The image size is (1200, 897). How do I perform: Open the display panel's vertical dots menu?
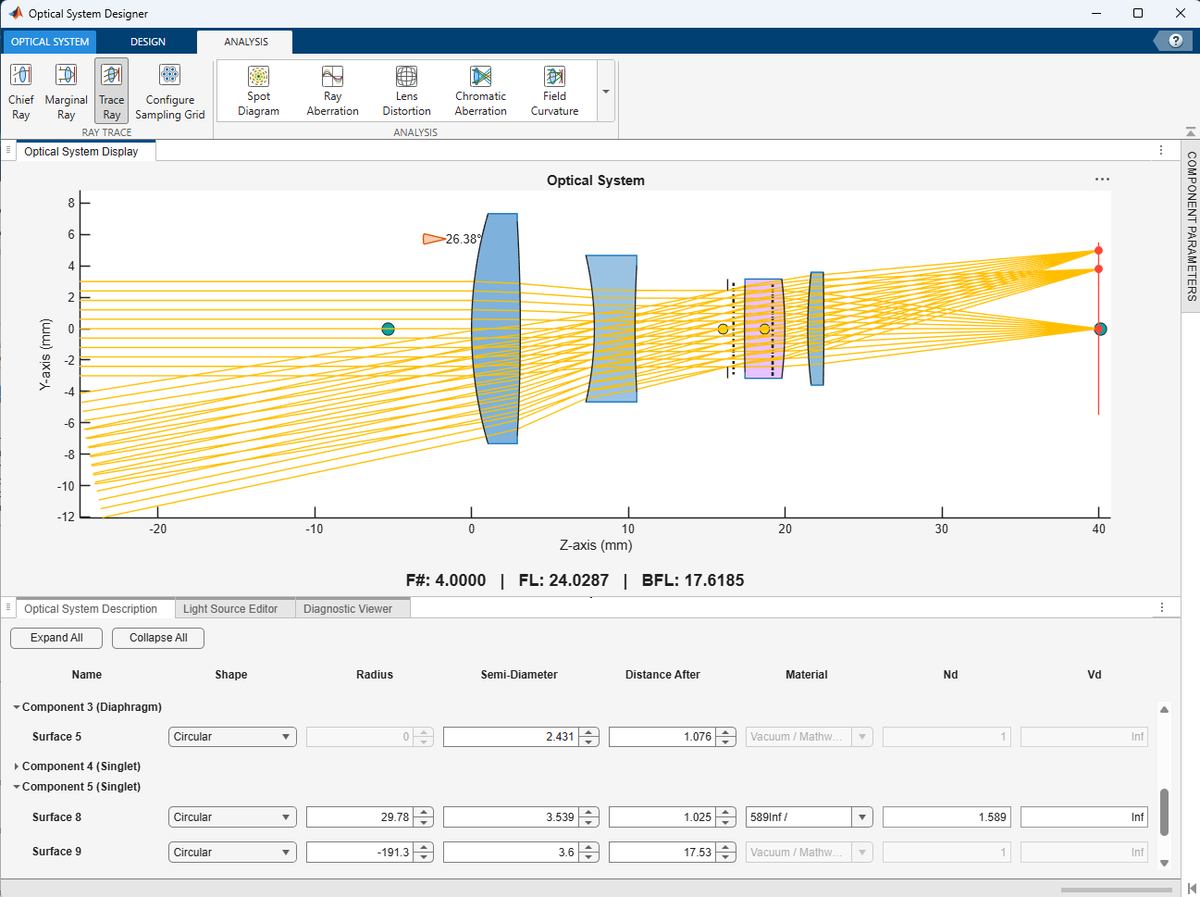coord(1161,151)
